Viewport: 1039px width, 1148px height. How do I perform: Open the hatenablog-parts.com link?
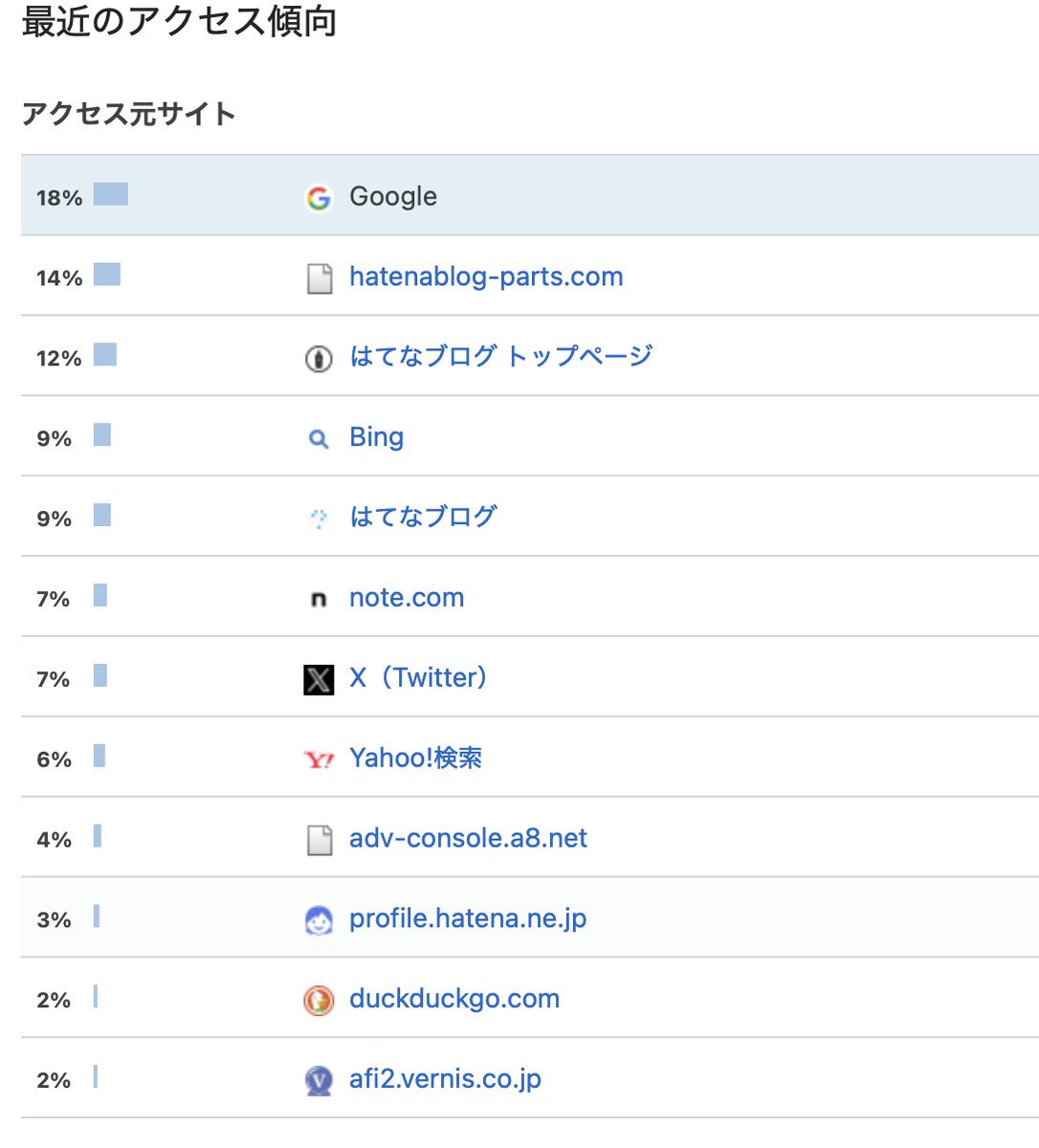pyautogui.click(x=486, y=276)
